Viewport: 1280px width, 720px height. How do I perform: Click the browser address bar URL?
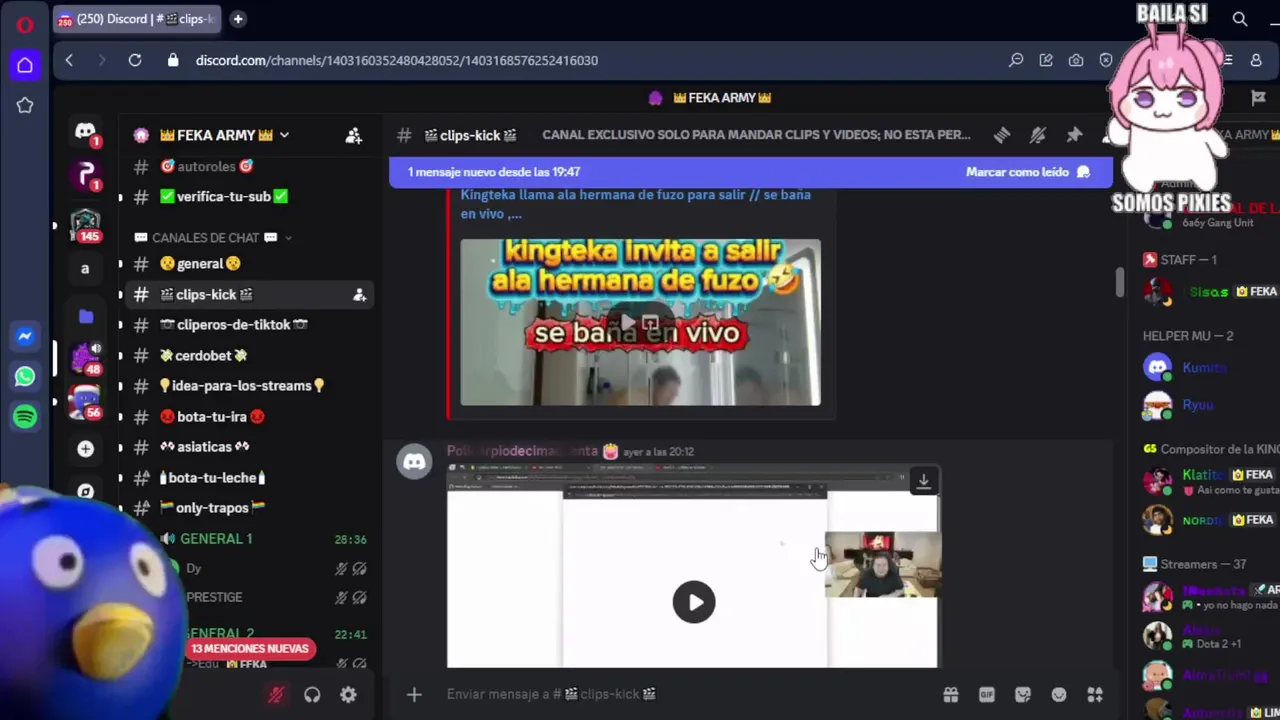[397, 60]
